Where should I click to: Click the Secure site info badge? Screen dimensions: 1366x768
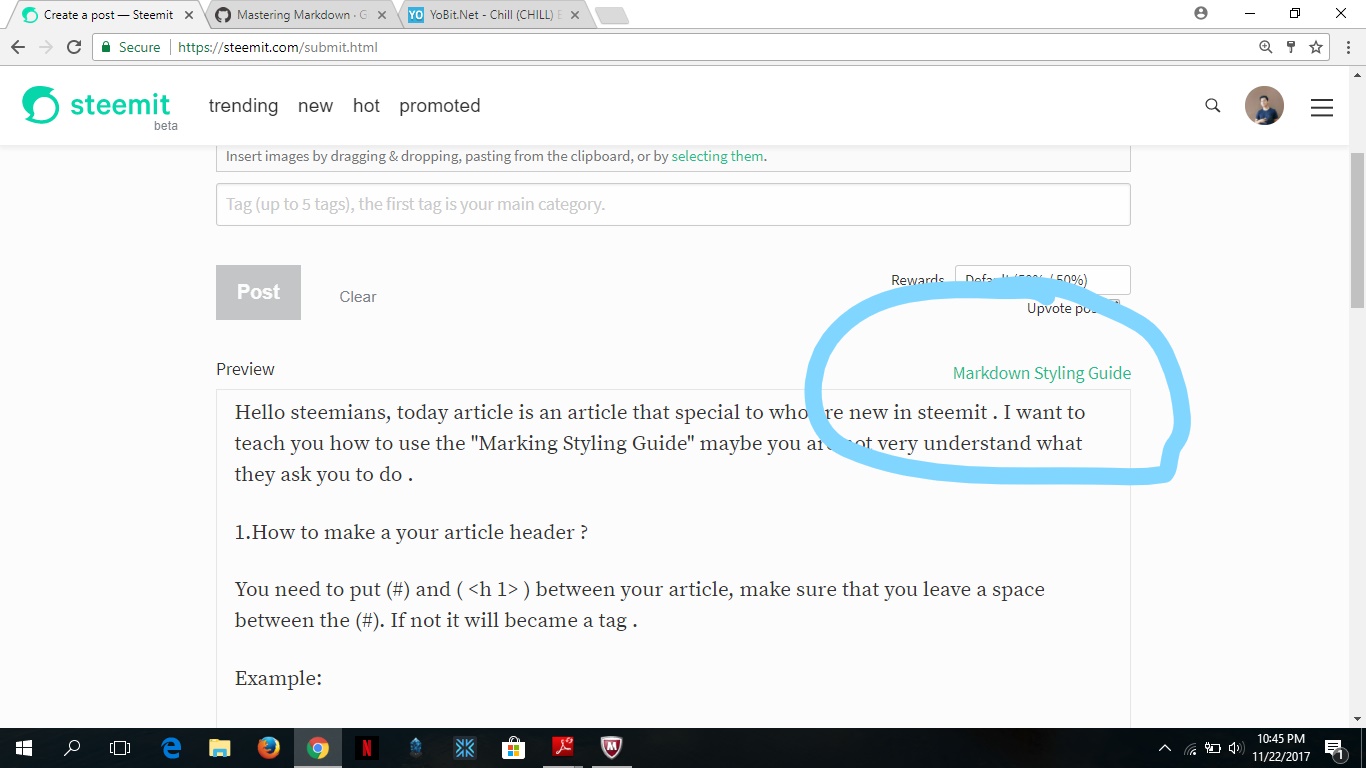[x=130, y=47]
